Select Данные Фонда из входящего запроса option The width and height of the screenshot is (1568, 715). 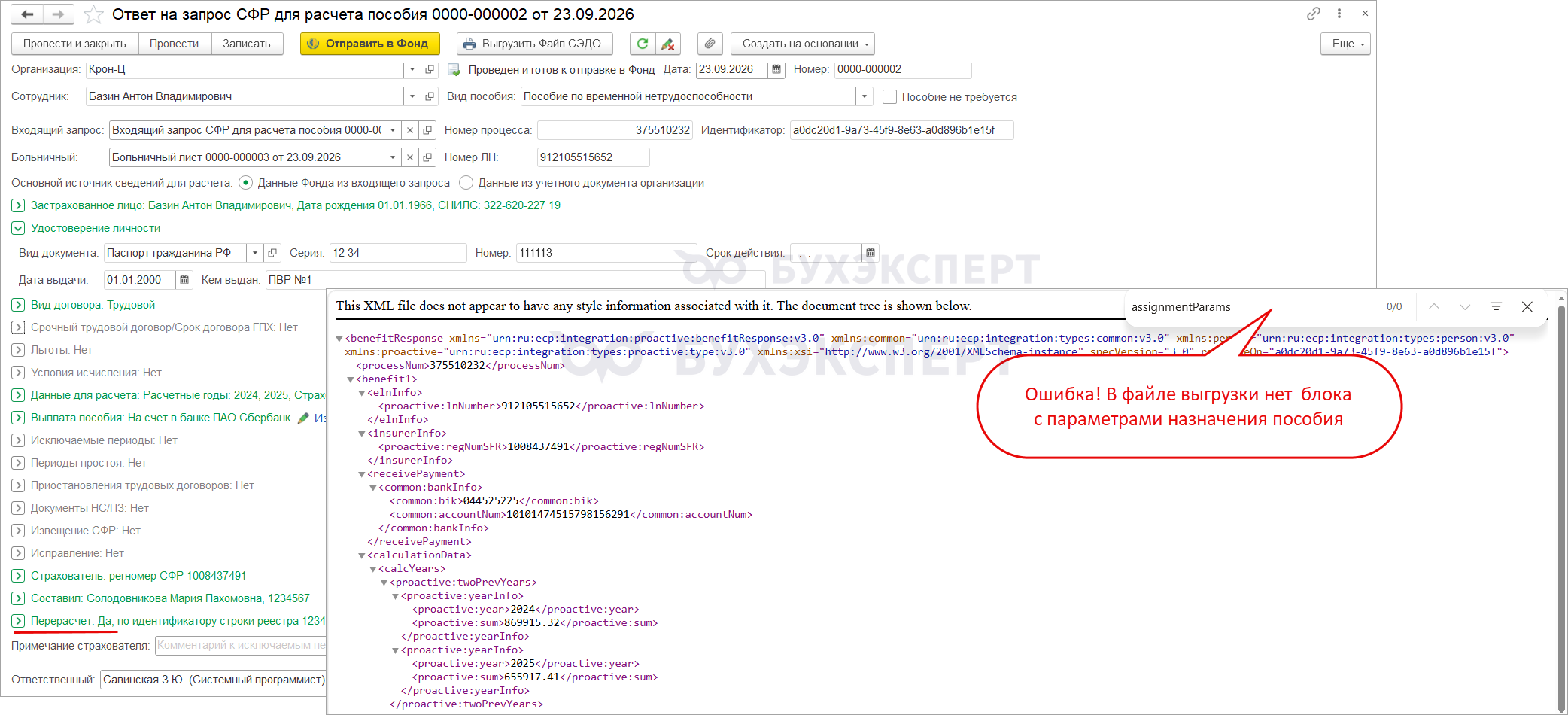[x=245, y=183]
